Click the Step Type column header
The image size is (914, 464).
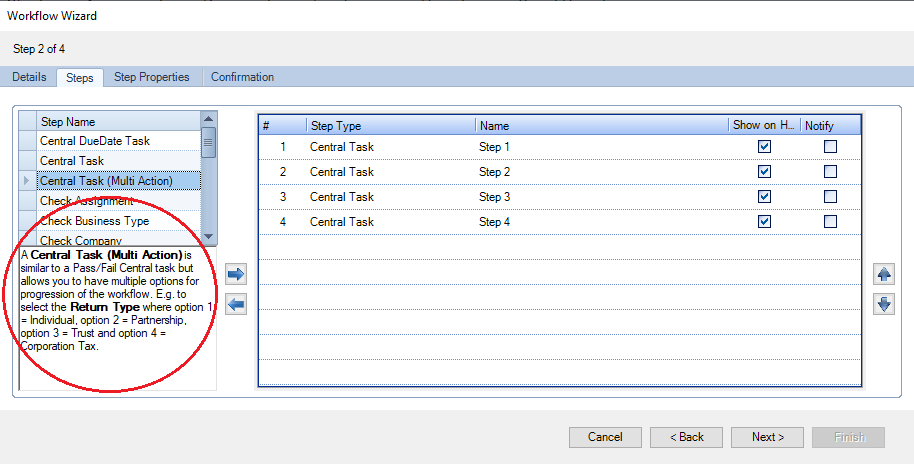[391, 125]
